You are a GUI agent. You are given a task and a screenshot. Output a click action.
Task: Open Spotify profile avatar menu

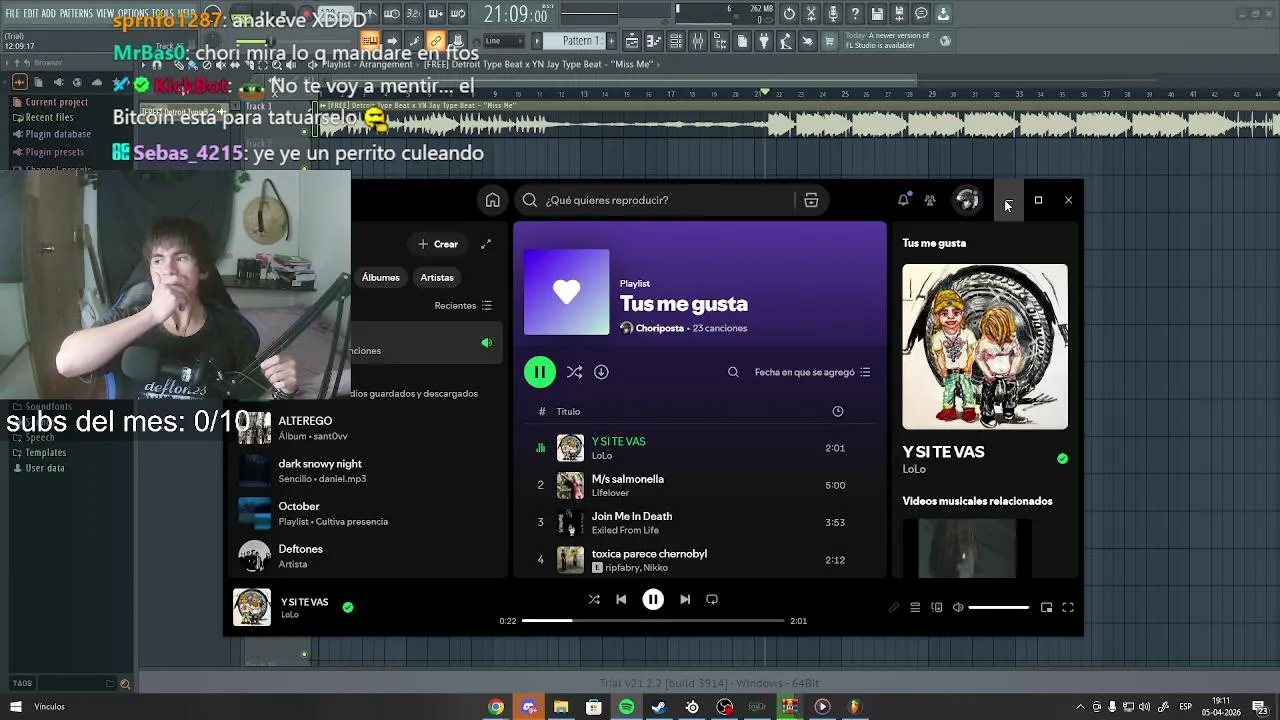966,200
